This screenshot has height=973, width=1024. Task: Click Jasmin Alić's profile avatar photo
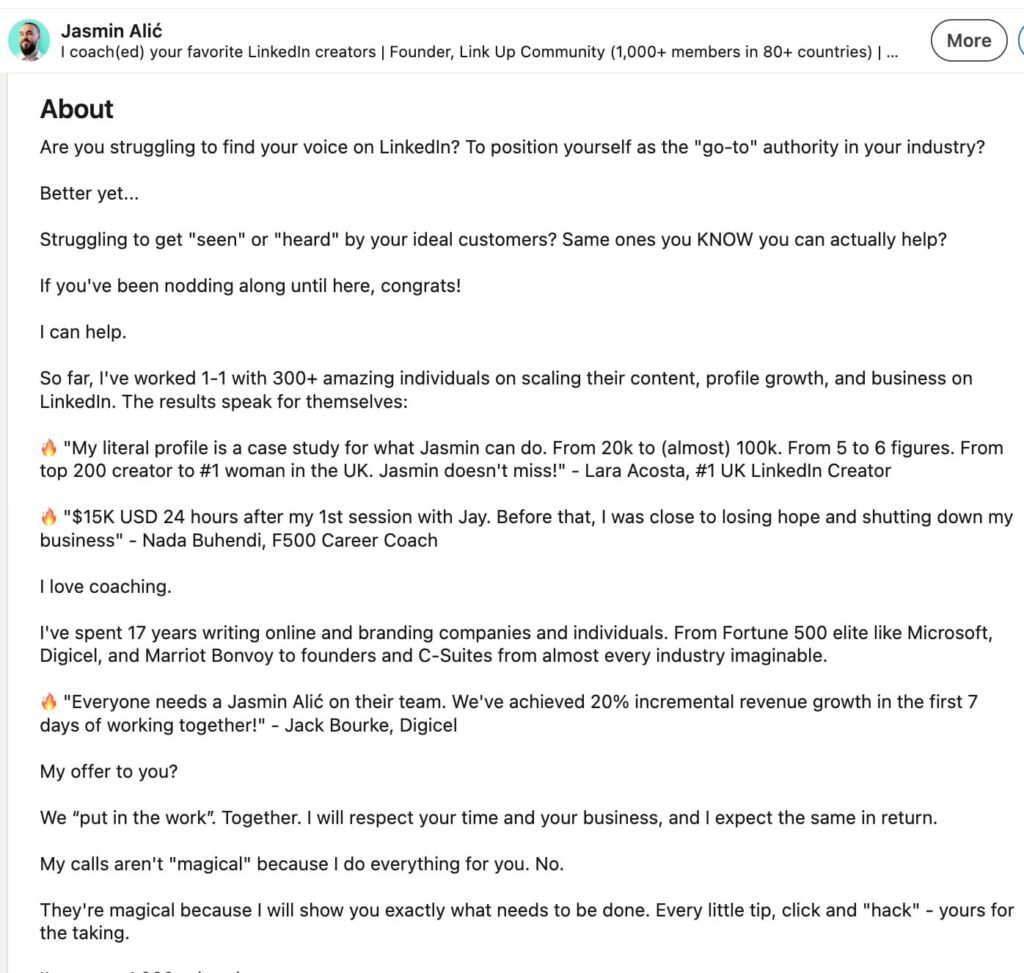(x=29, y=40)
